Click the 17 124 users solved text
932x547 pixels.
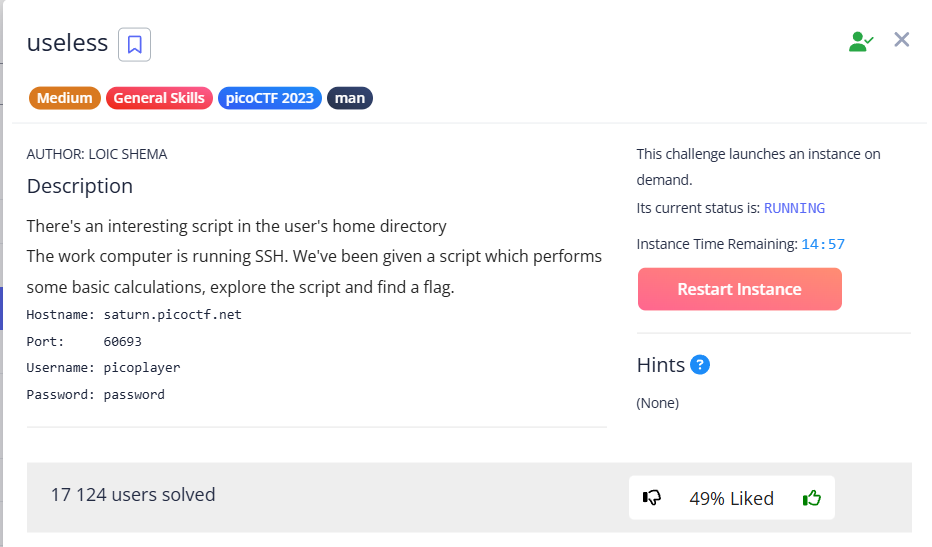point(133,494)
